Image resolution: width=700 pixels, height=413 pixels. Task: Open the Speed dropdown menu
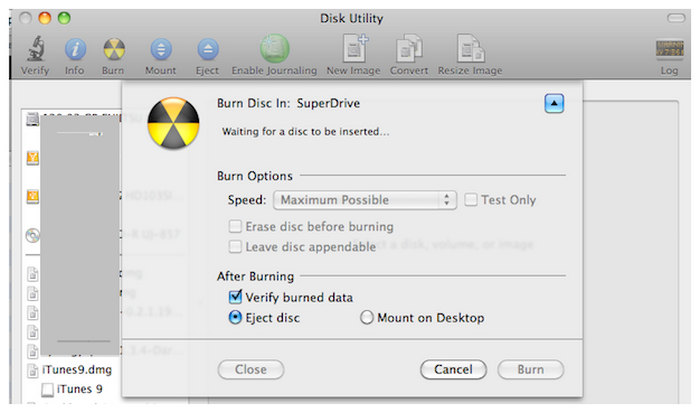(365, 200)
